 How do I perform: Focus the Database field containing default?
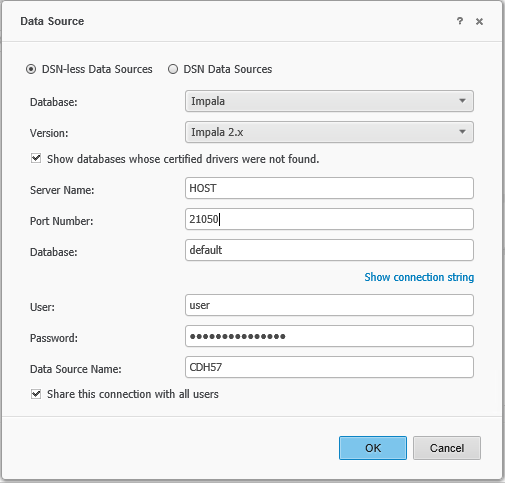[329, 250]
